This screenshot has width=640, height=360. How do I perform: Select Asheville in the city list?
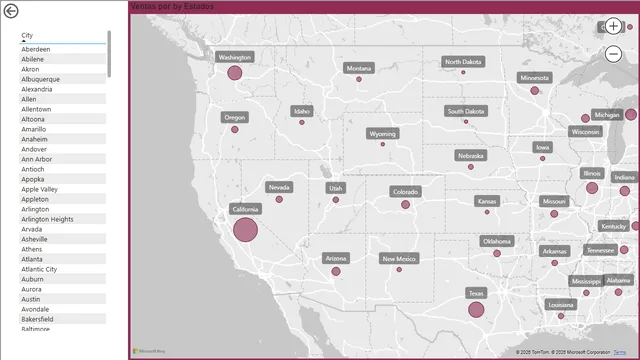tap(63, 239)
